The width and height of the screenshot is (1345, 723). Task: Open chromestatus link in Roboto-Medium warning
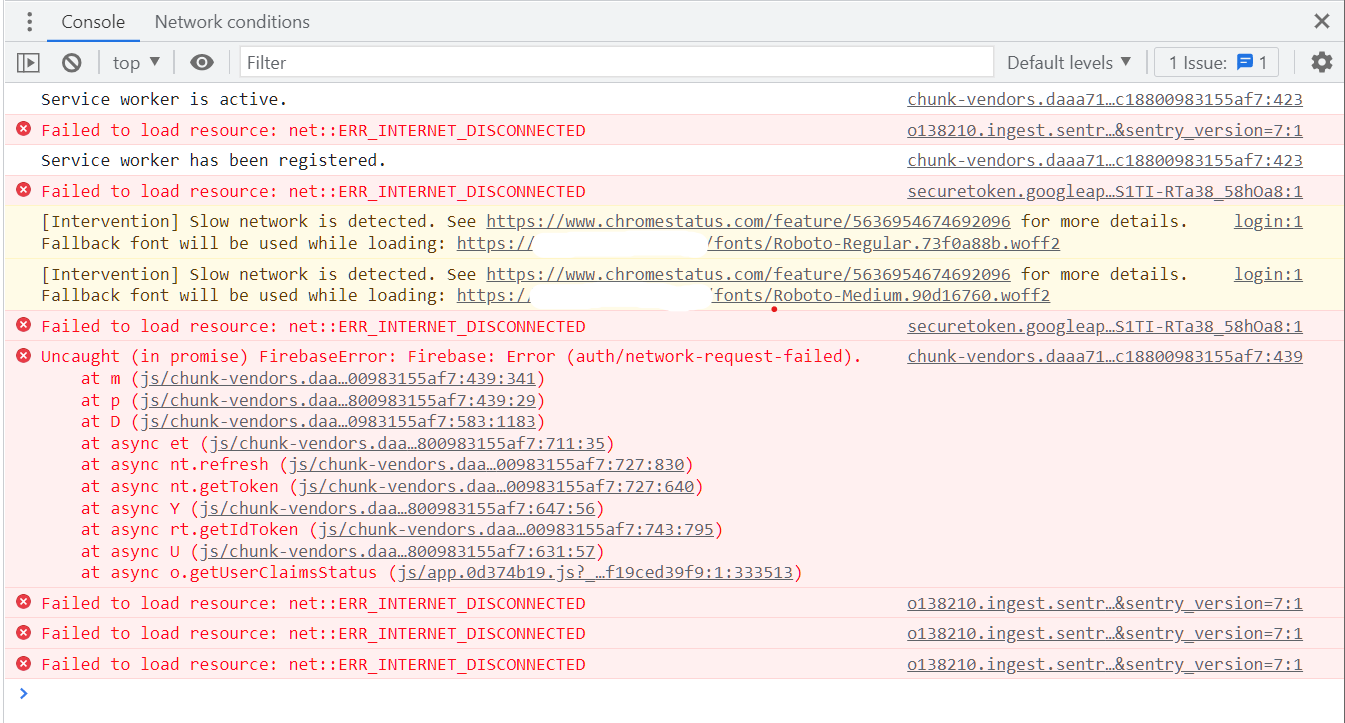point(748,274)
